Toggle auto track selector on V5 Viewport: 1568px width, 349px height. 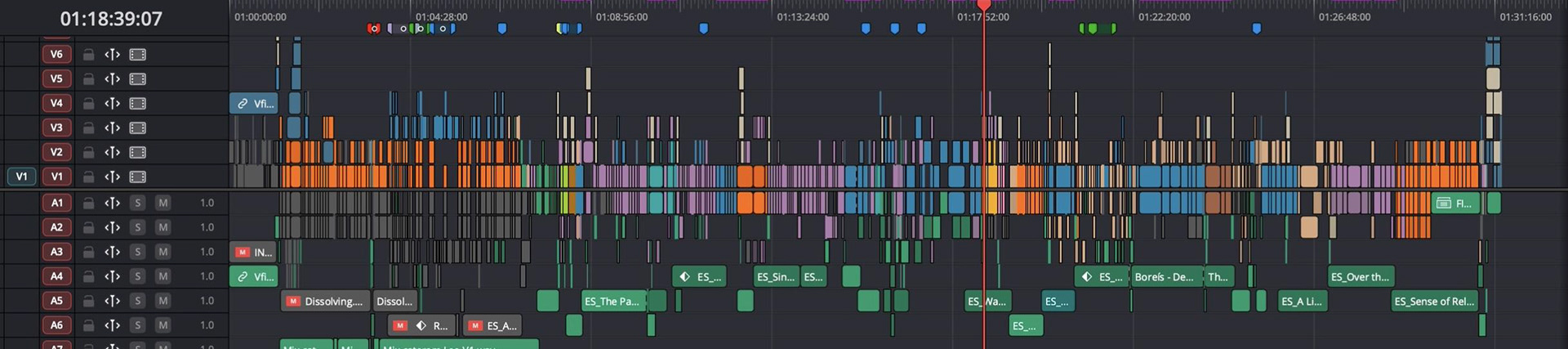coord(113,79)
